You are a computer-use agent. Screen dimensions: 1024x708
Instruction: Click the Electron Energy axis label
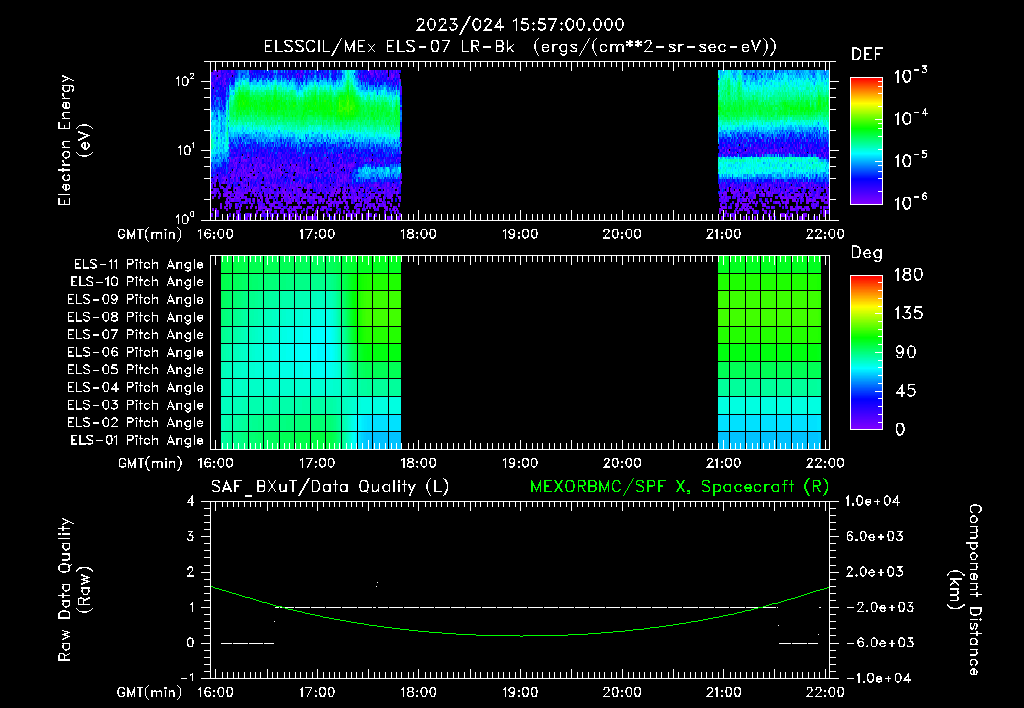(74, 140)
